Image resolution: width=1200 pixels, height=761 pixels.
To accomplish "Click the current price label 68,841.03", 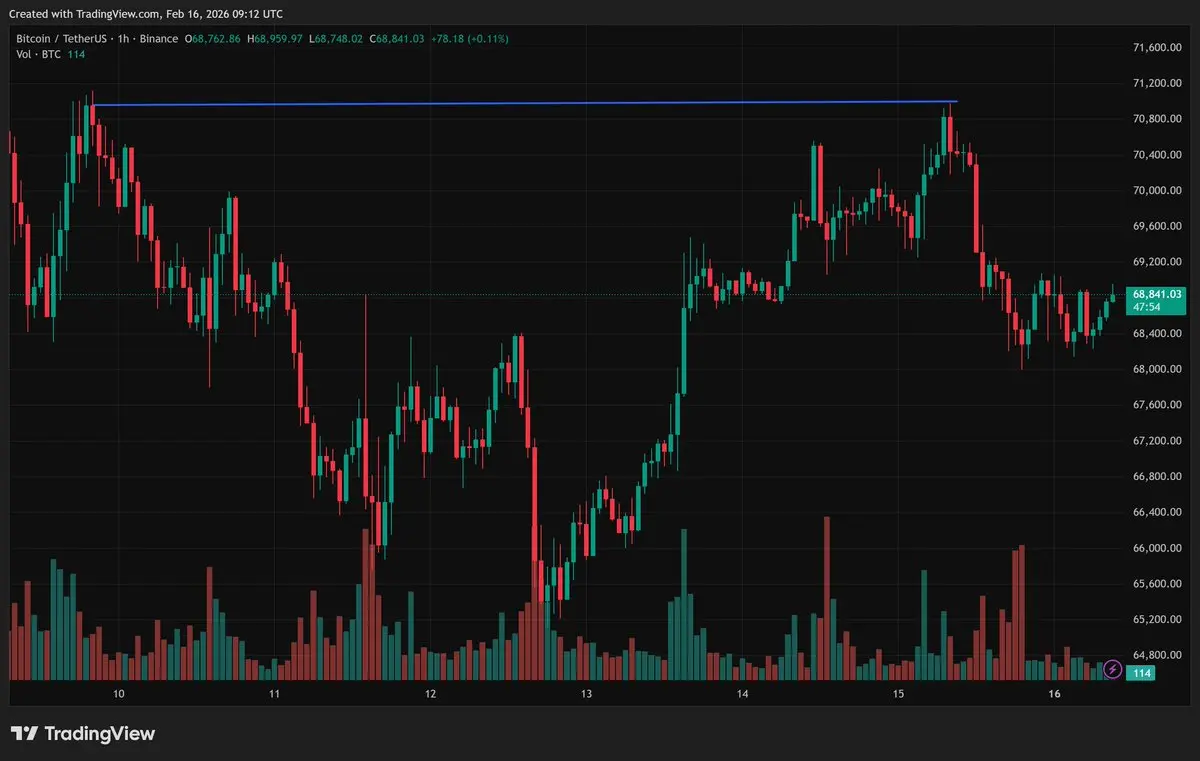I will pos(1156,294).
